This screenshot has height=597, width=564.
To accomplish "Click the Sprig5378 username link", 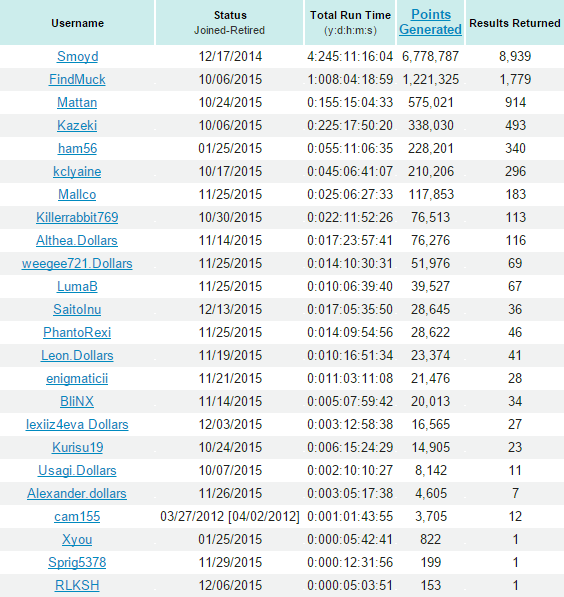I will (77, 563).
